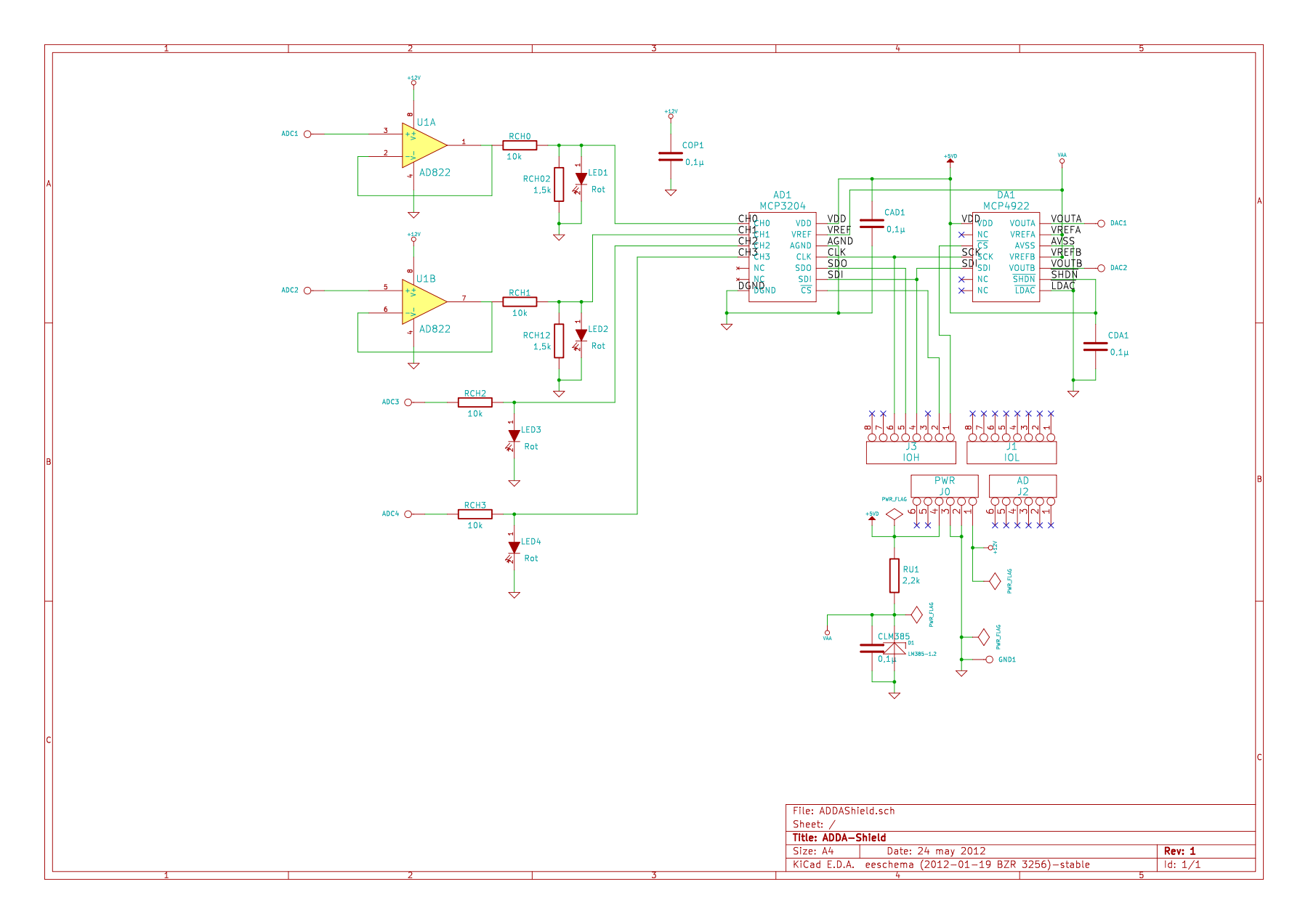The height and width of the screenshot is (924, 1308).
Task: Select the GND1 terminal circle
Action: [x=989, y=660]
